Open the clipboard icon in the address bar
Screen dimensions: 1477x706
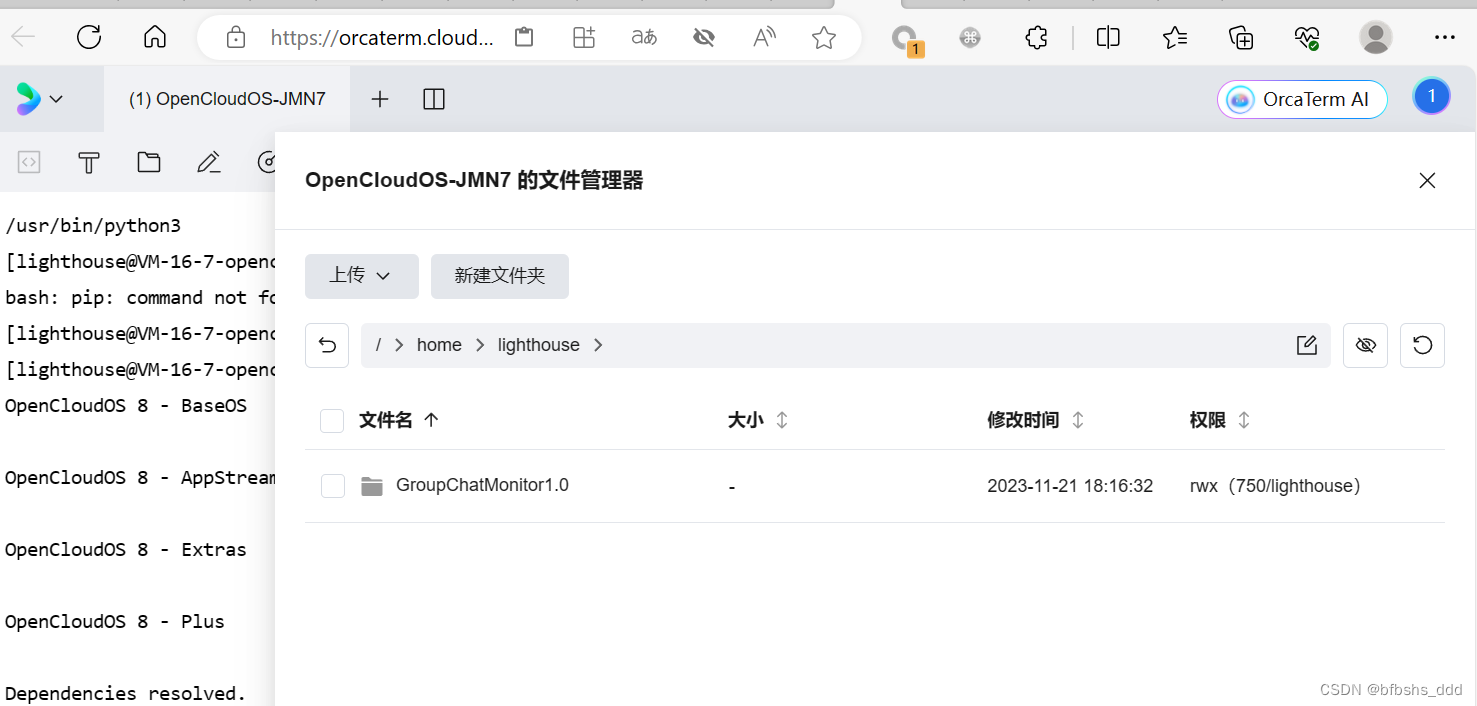524,38
